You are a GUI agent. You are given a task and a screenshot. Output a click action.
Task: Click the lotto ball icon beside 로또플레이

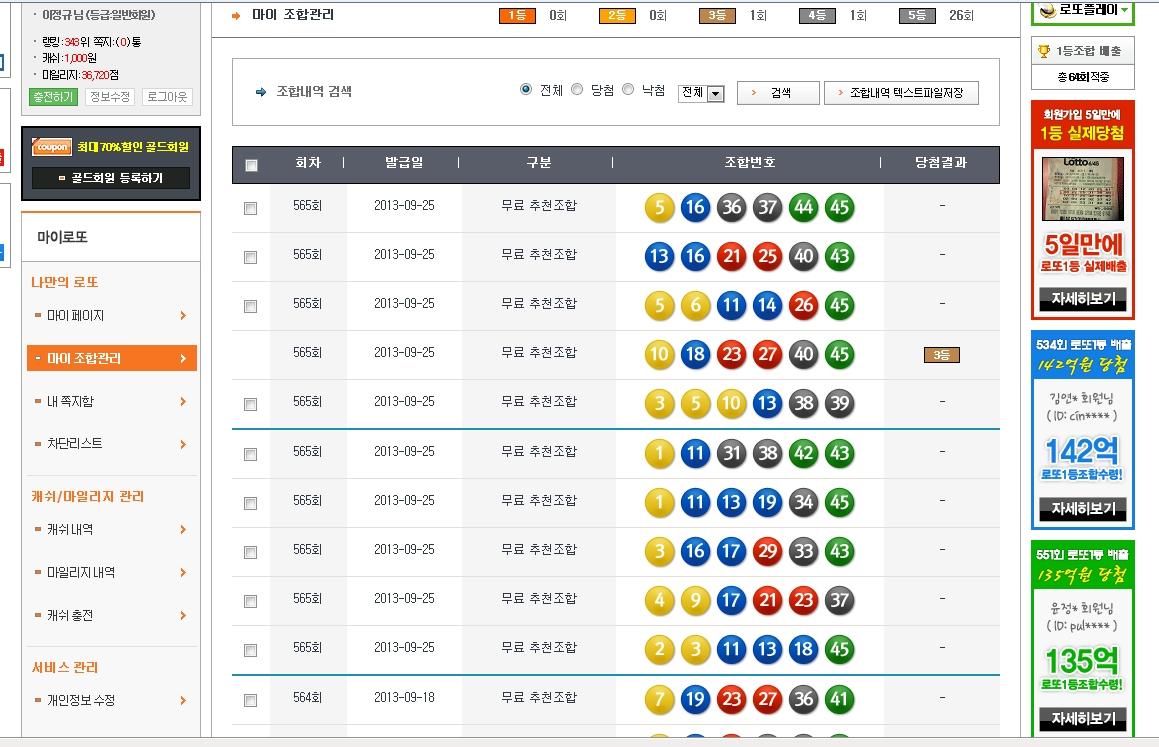click(1048, 10)
